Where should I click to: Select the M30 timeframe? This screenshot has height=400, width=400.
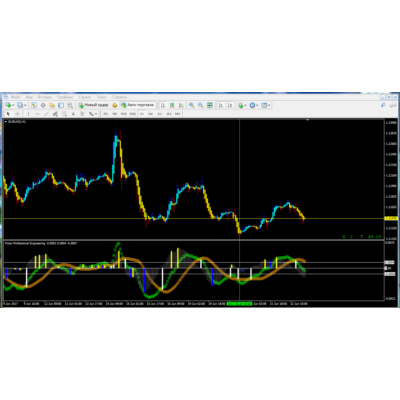pos(133,114)
